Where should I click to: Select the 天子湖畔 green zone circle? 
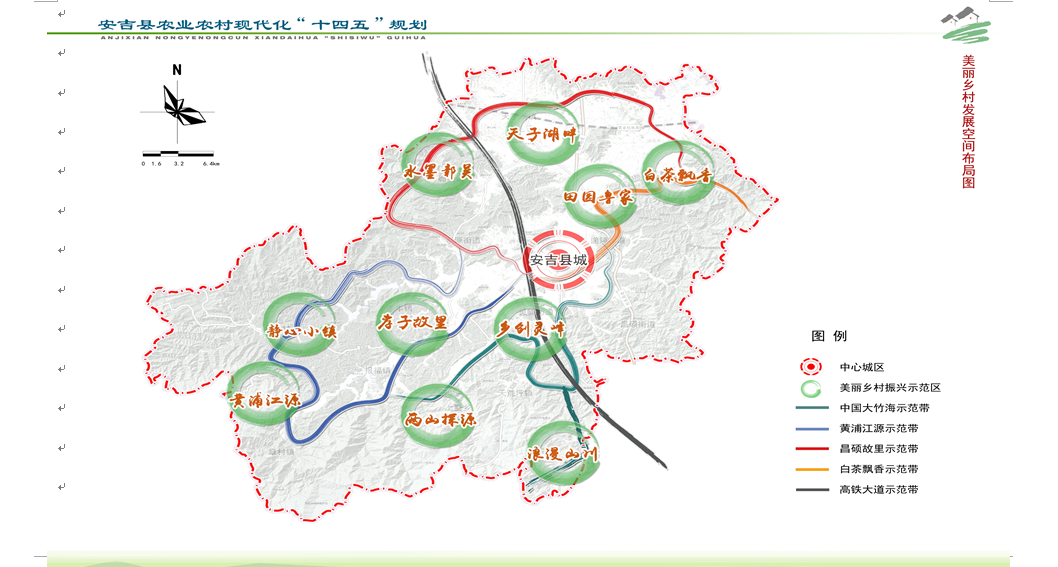543,134
